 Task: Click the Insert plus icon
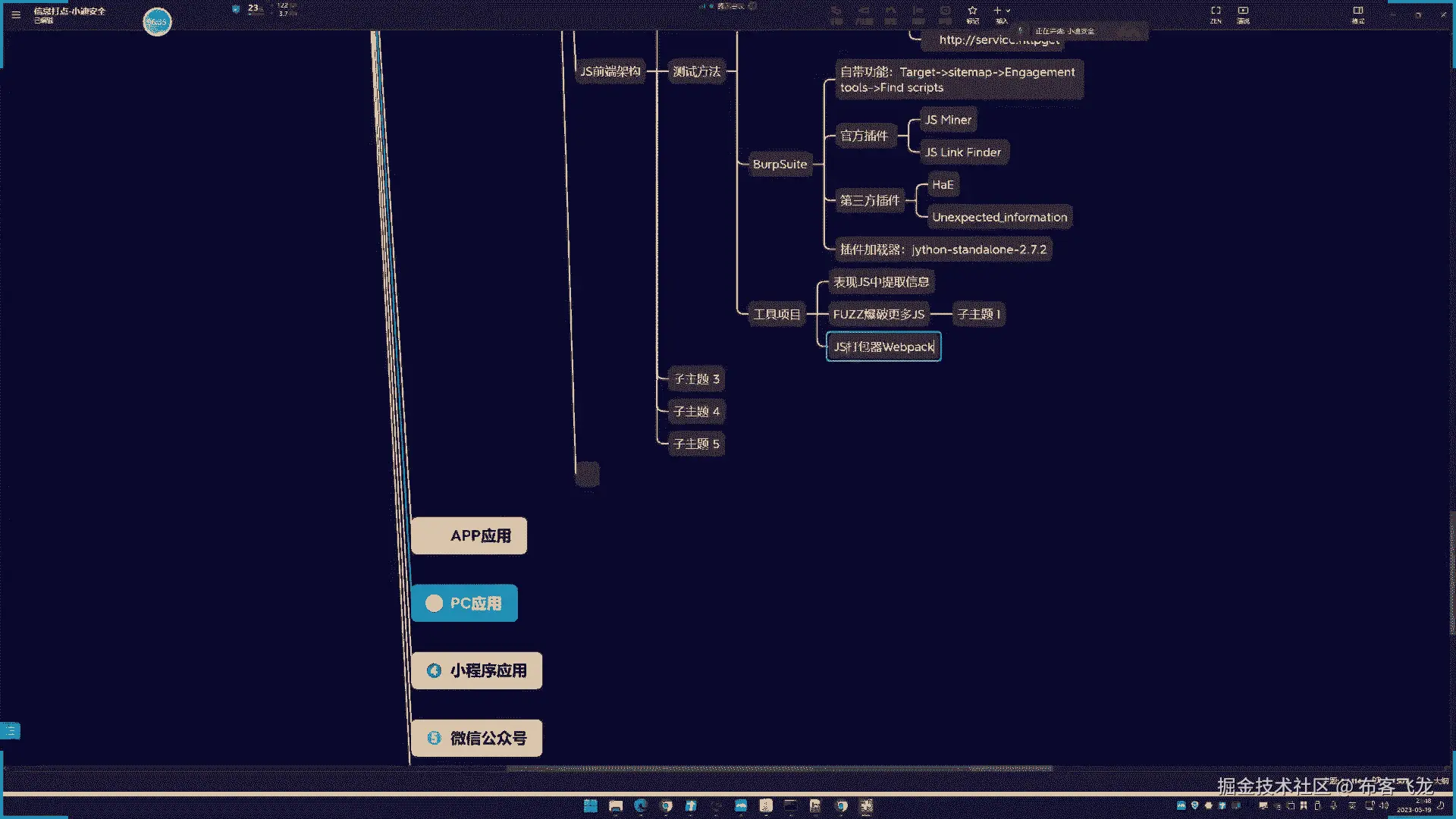997,11
